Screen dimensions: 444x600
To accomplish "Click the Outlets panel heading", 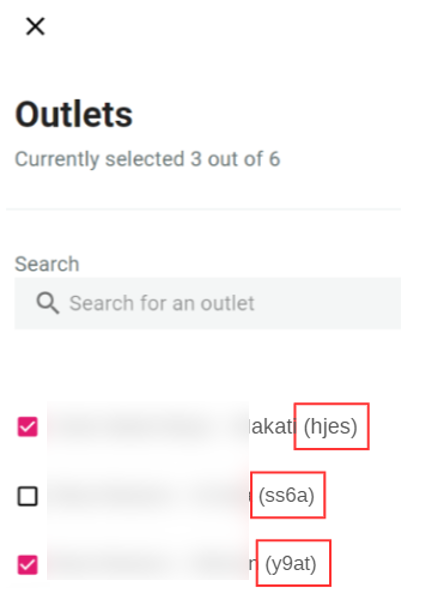I will [73, 114].
